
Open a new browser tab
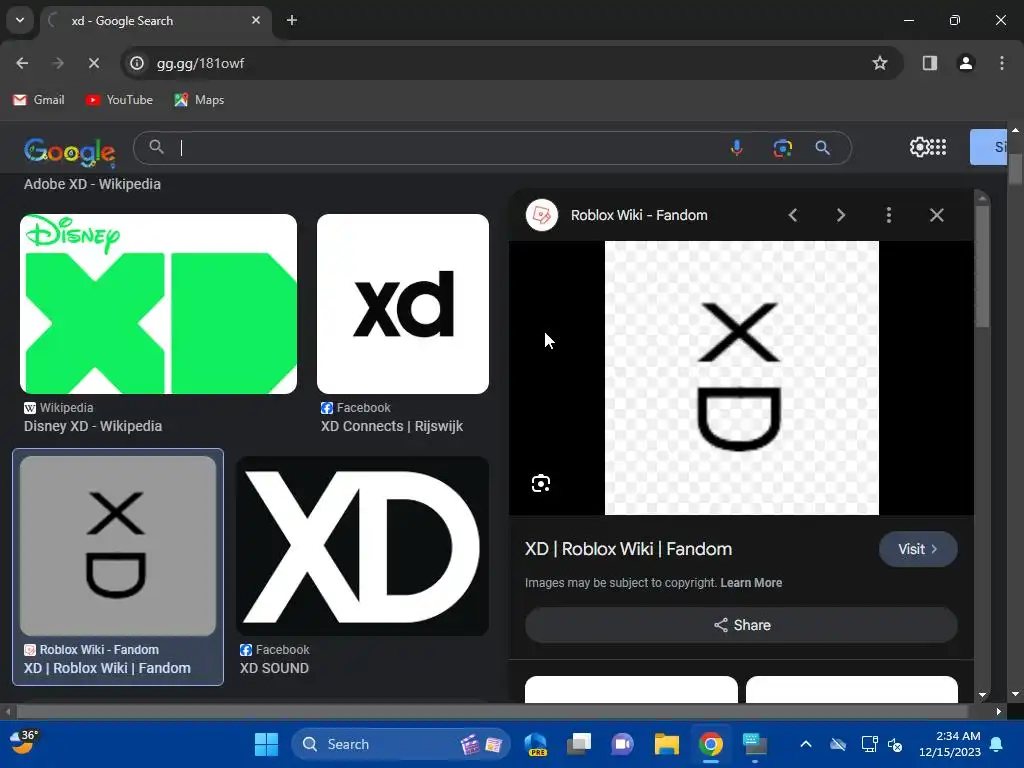click(x=292, y=20)
